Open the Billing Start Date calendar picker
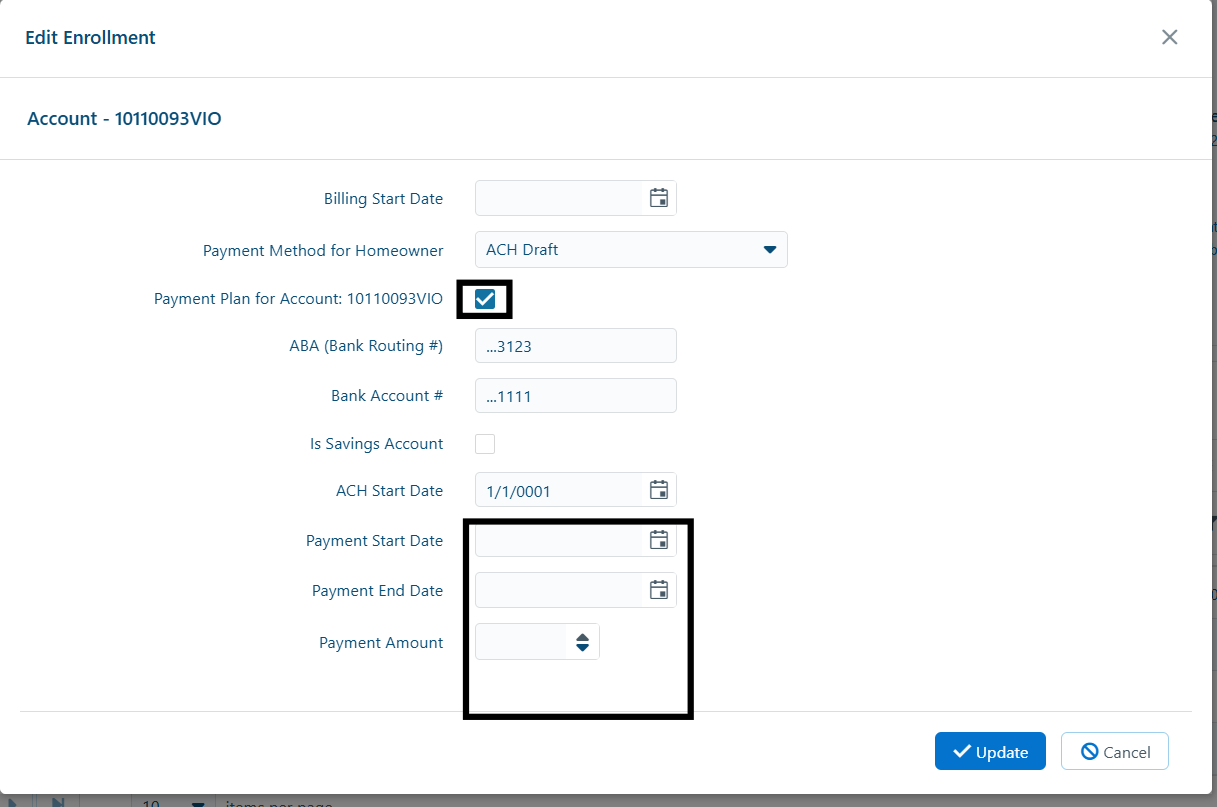 [659, 197]
